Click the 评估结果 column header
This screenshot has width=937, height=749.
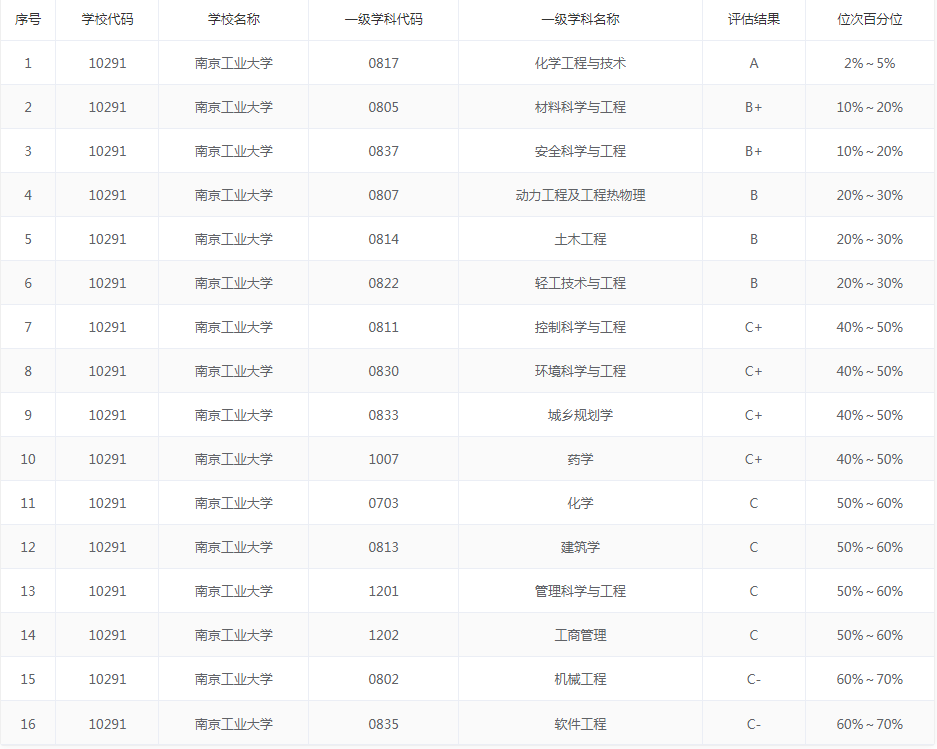click(x=753, y=19)
